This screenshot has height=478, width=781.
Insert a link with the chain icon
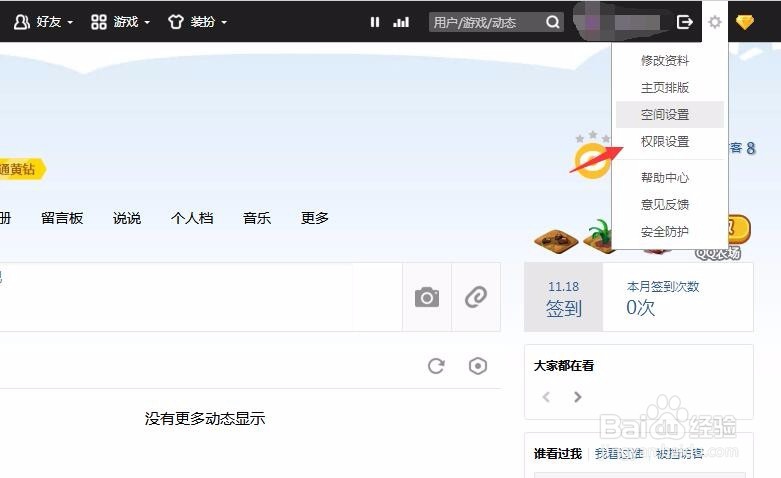pos(476,297)
